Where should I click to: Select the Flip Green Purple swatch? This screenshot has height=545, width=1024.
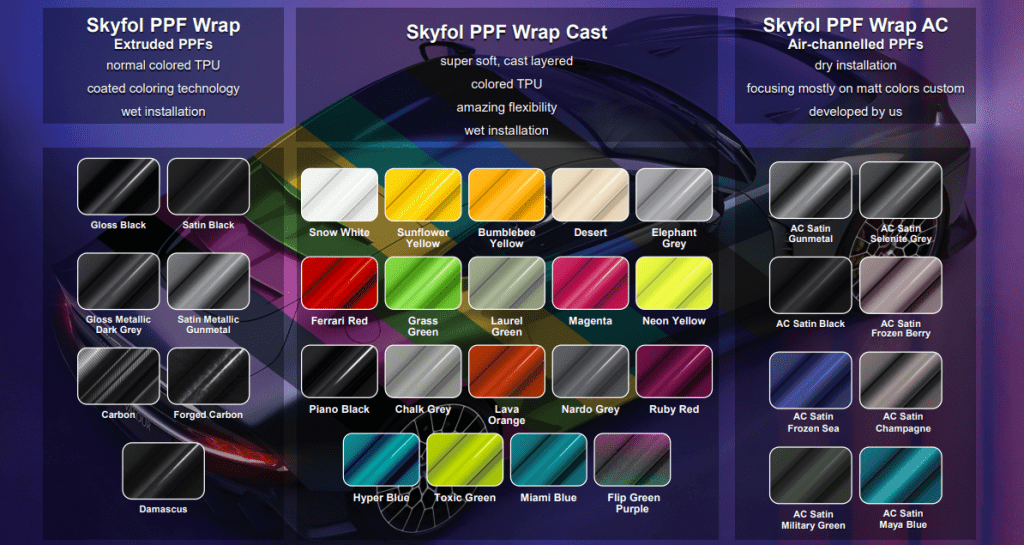(x=632, y=459)
